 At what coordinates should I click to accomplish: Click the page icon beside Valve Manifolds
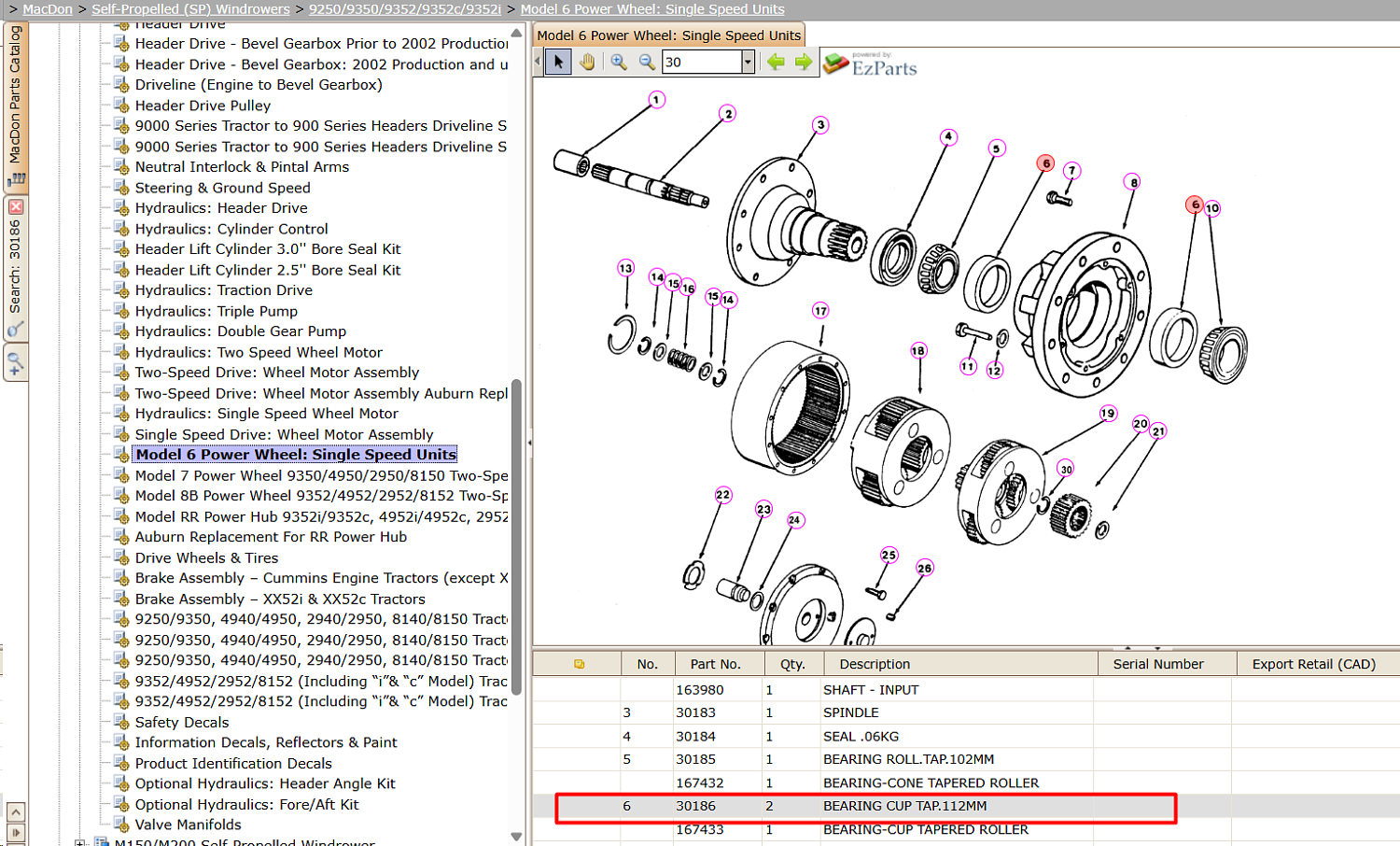(x=121, y=825)
